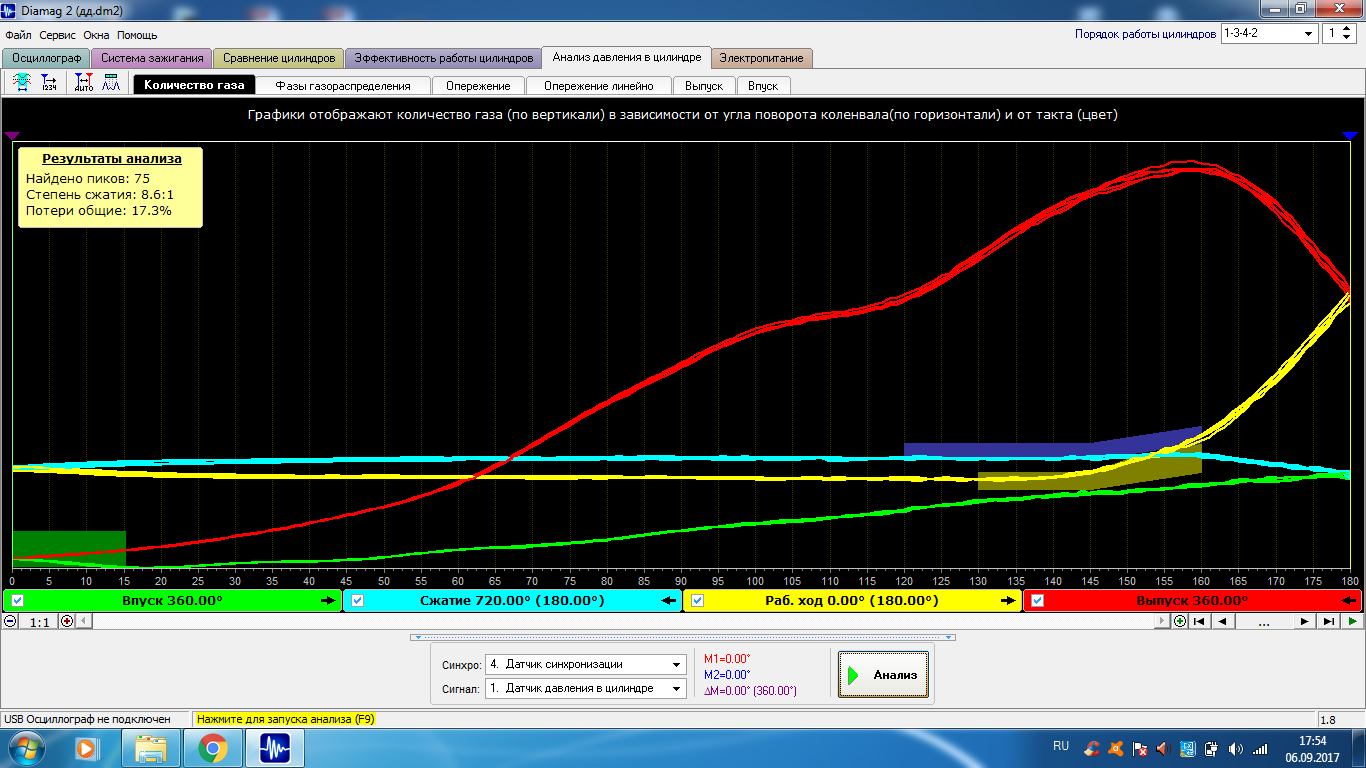Click the blue right marker triangle above the graph
The image size is (1366, 768).
point(1350,135)
